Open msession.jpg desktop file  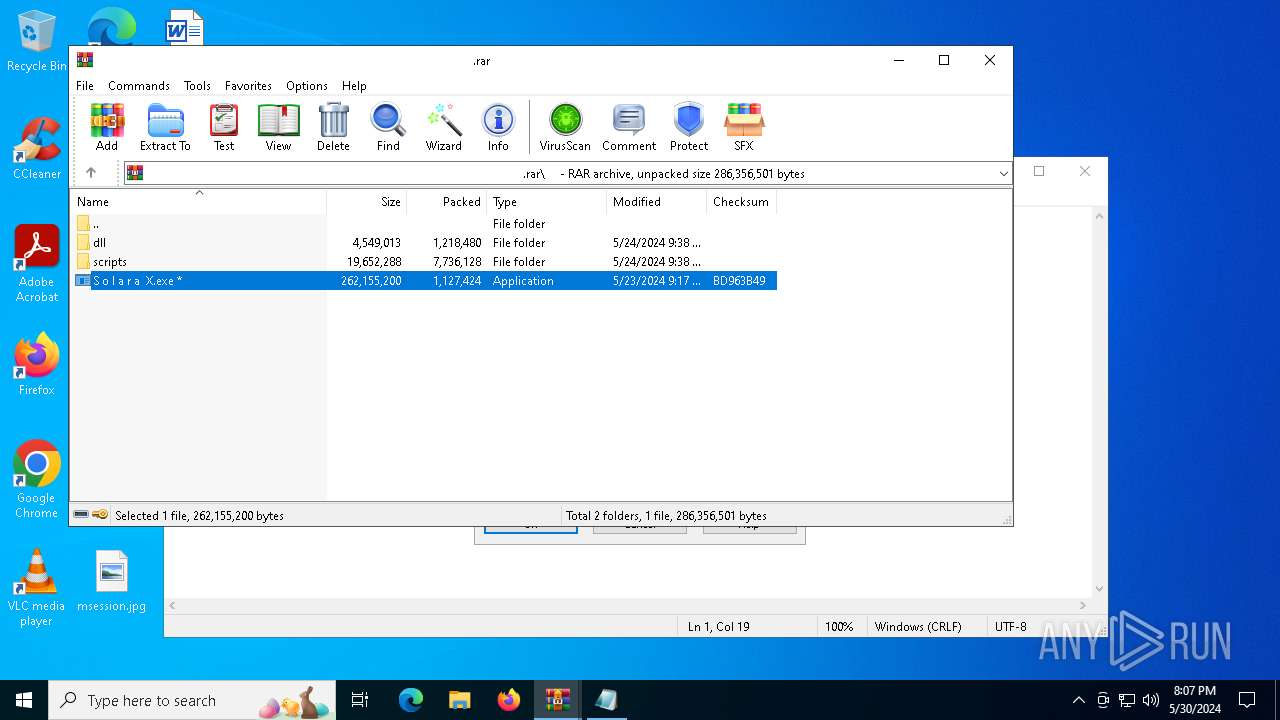[x=111, y=581]
